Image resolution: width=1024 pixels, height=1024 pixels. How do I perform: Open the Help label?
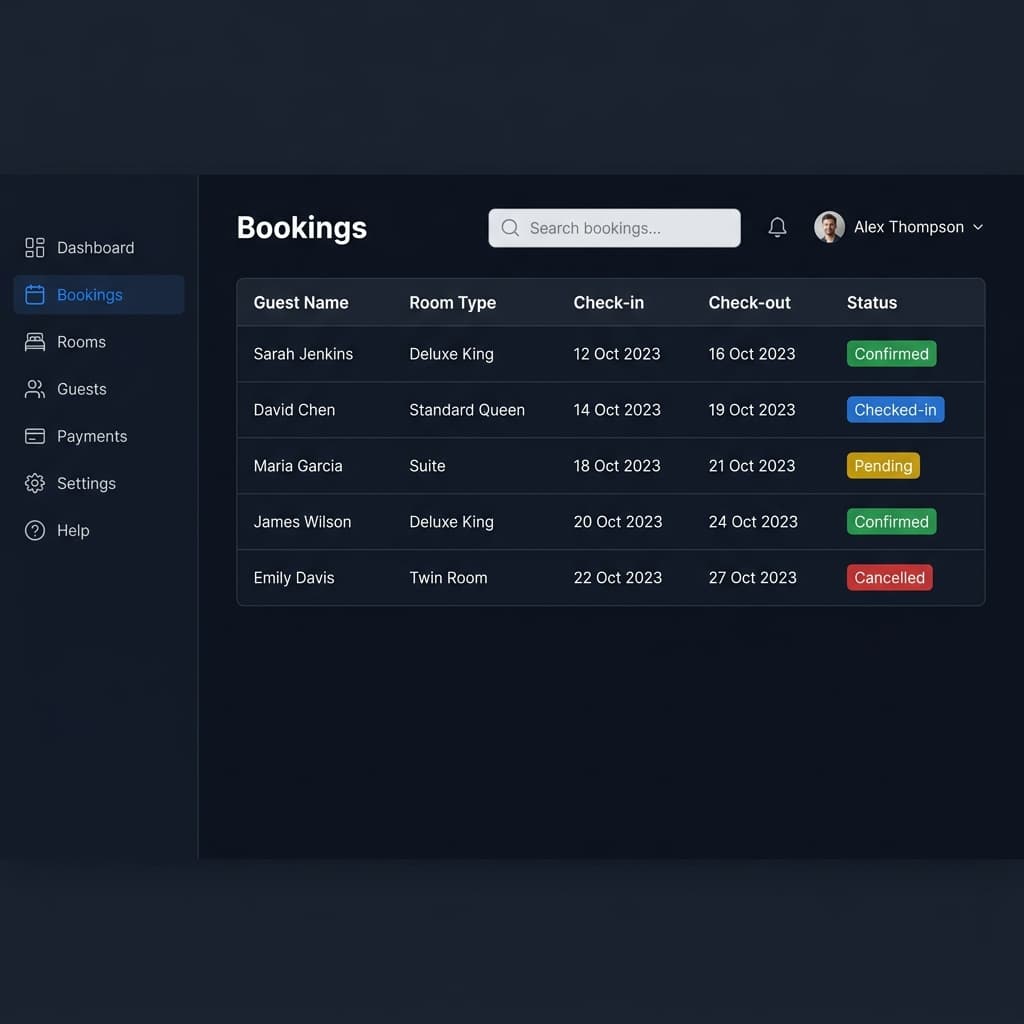tap(73, 530)
